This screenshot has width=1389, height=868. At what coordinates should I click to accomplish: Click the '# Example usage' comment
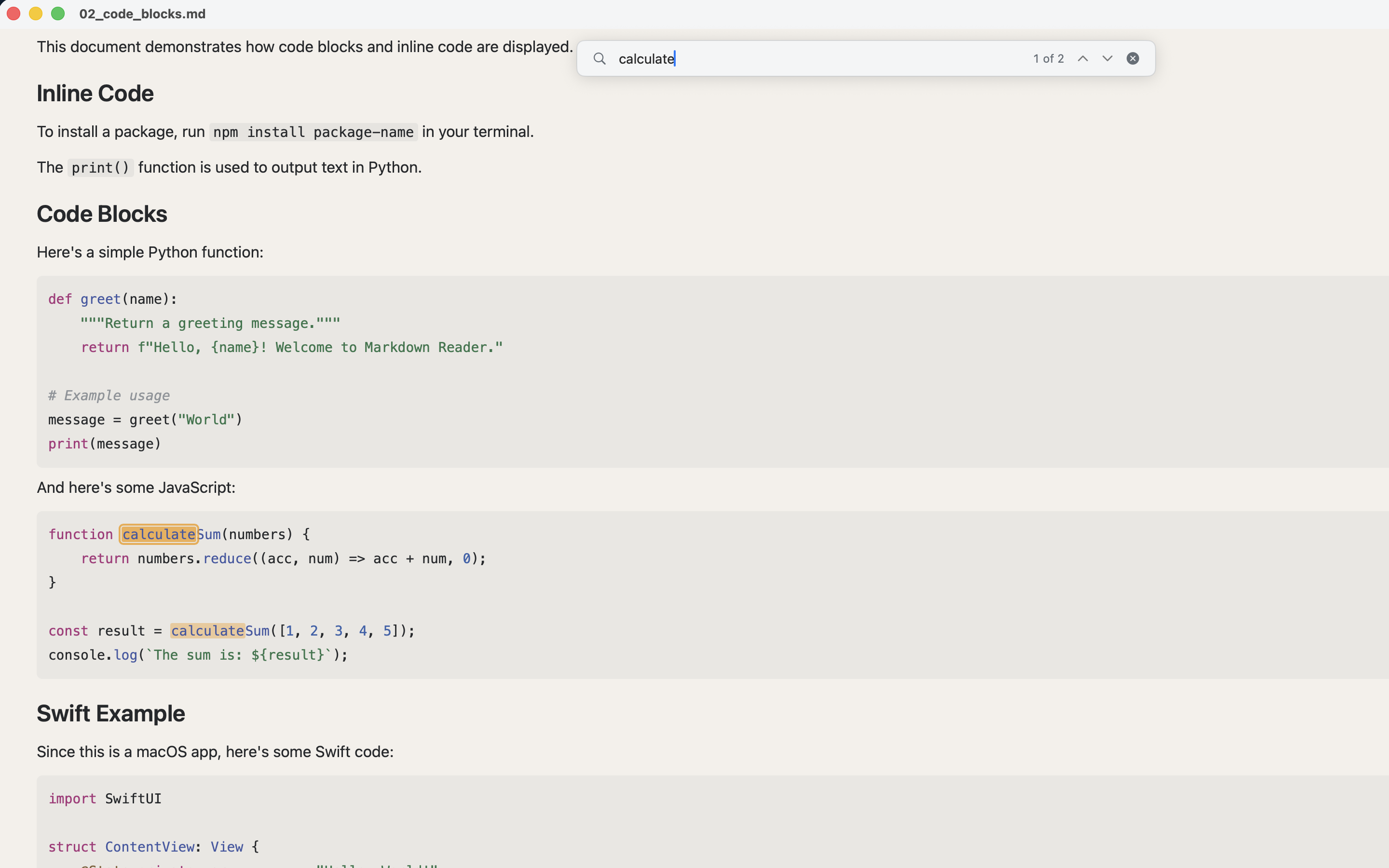tap(109, 395)
